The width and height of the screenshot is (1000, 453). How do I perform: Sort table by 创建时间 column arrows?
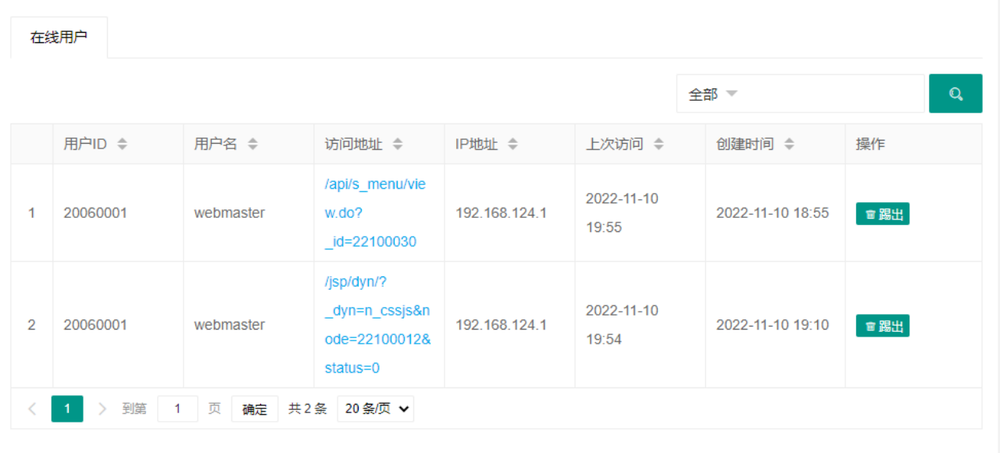point(789,144)
